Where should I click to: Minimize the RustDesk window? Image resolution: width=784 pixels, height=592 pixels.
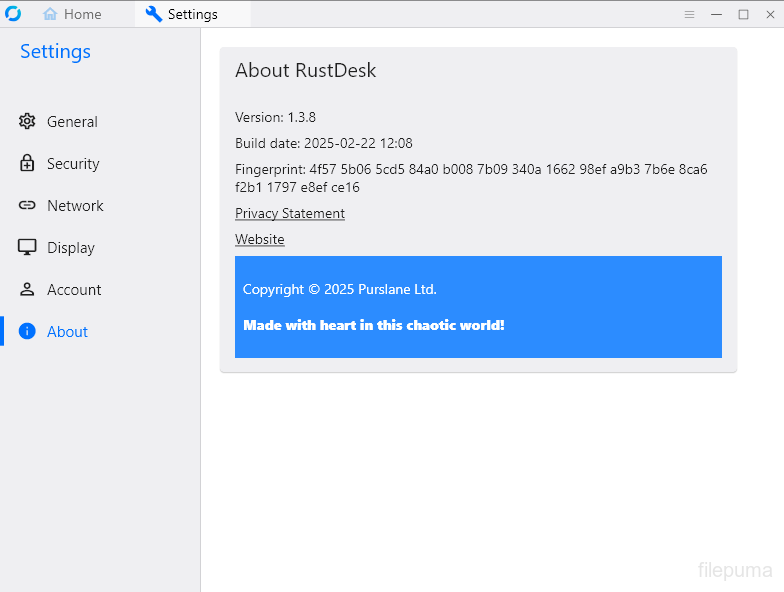click(x=716, y=14)
